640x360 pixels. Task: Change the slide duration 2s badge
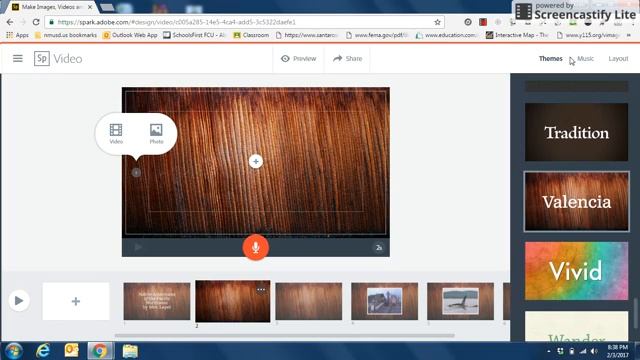point(379,247)
